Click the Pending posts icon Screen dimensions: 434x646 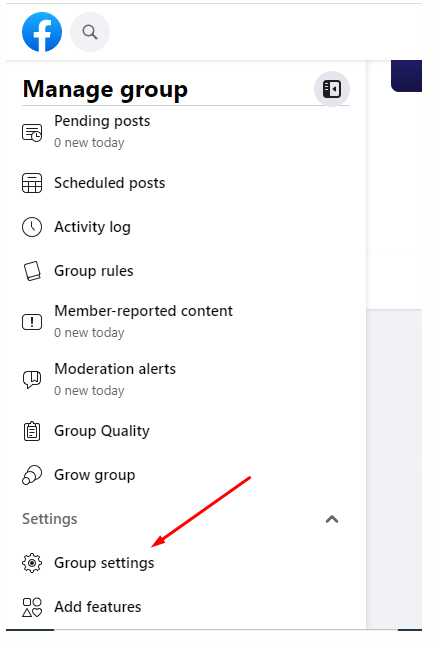(x=32, y=132)
